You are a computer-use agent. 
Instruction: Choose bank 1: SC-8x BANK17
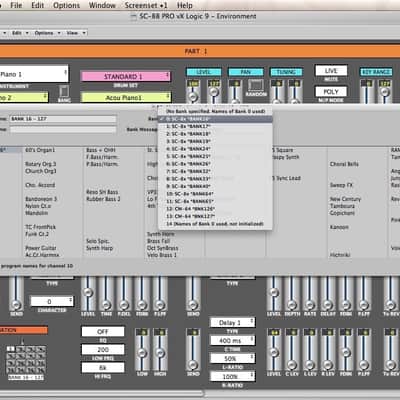click(215, 126)
